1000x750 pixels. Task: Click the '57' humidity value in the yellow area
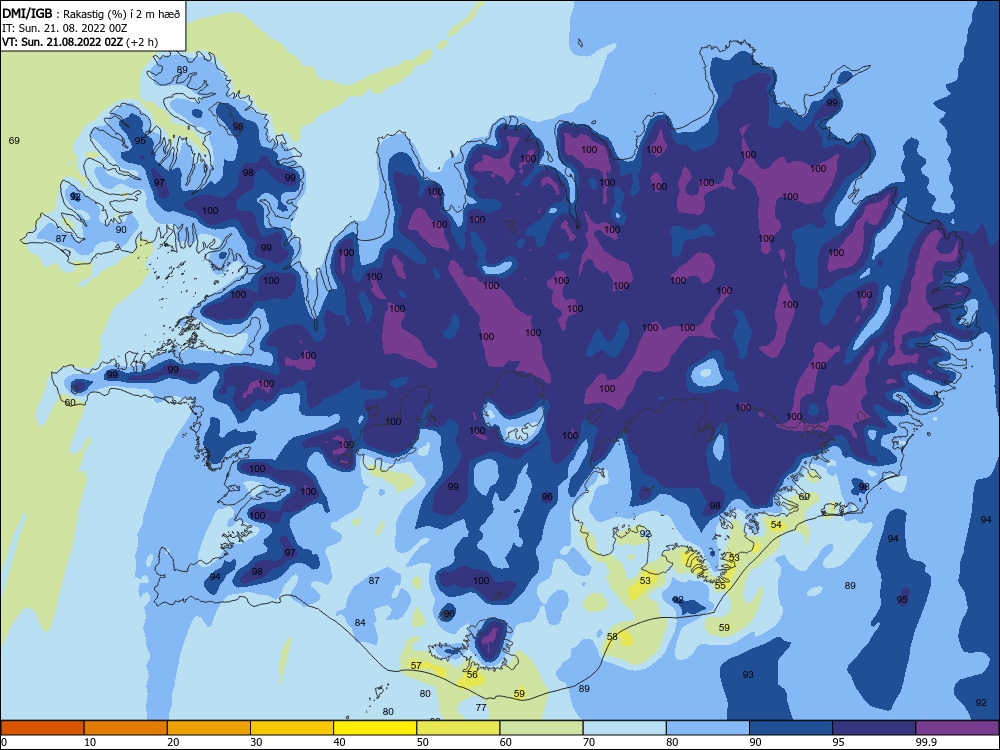tap(416, 666)
